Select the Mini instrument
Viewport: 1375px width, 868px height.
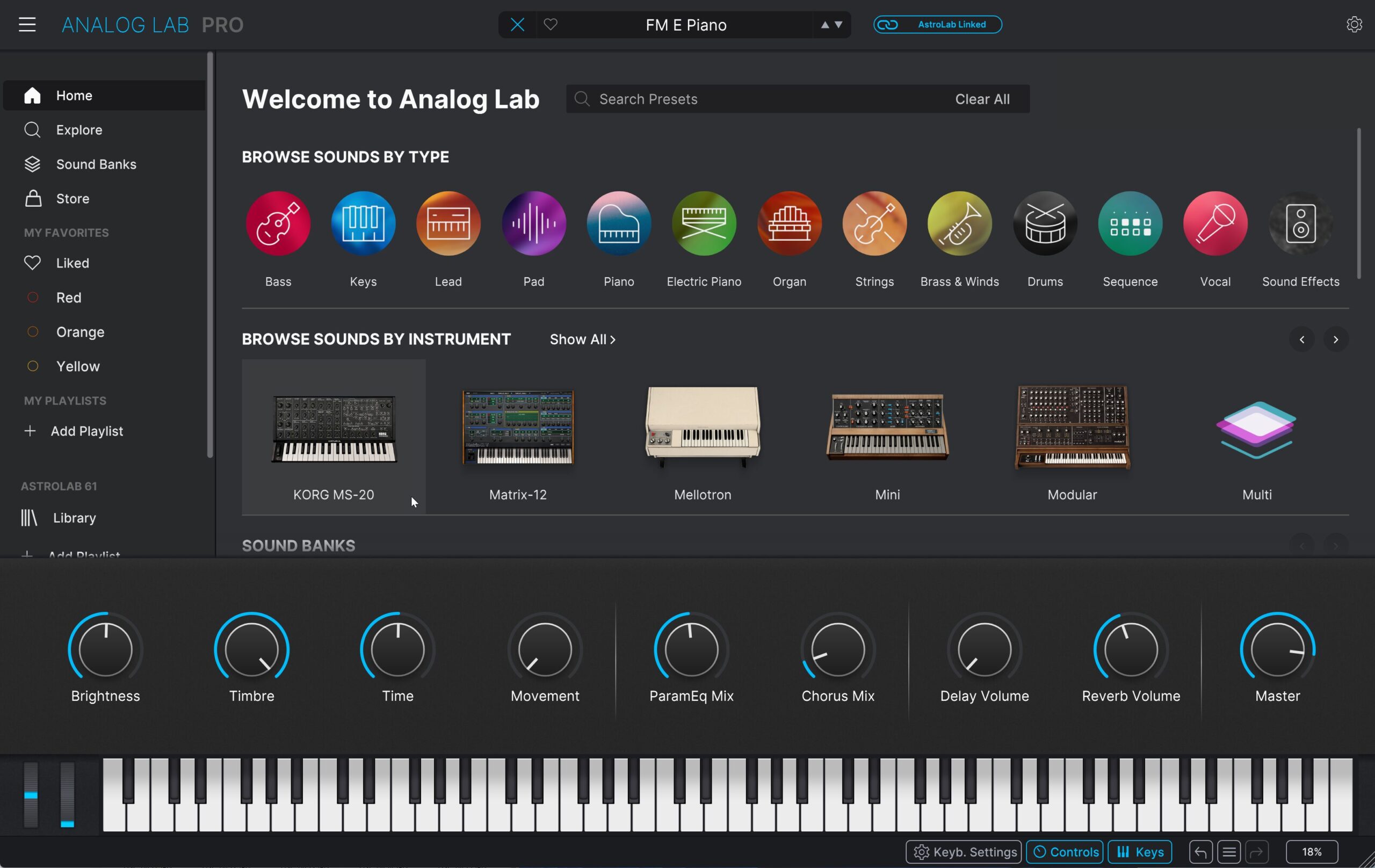click(887, 436)
